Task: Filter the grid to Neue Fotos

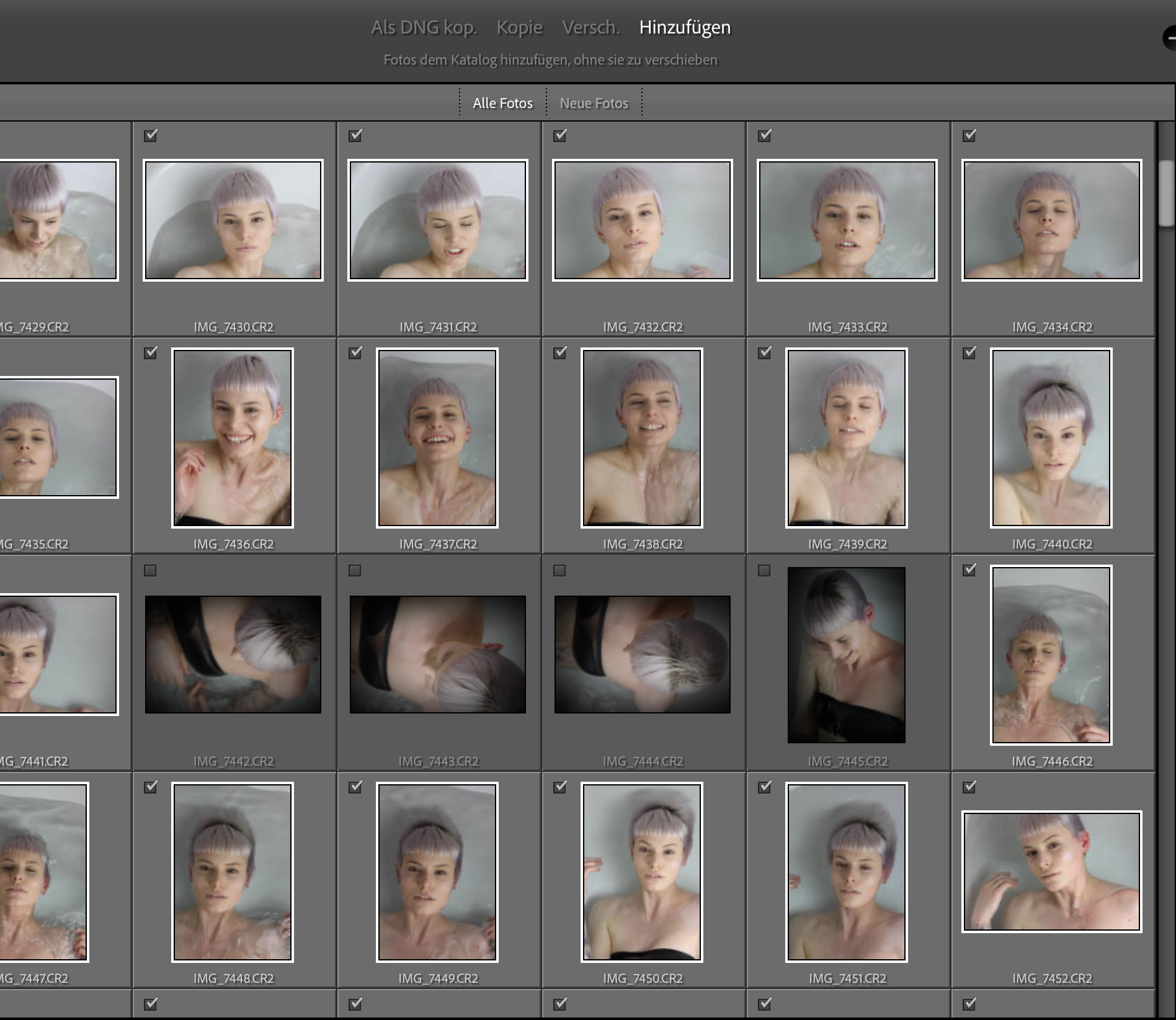Action: pyautogui.click(x=594, y=103)
